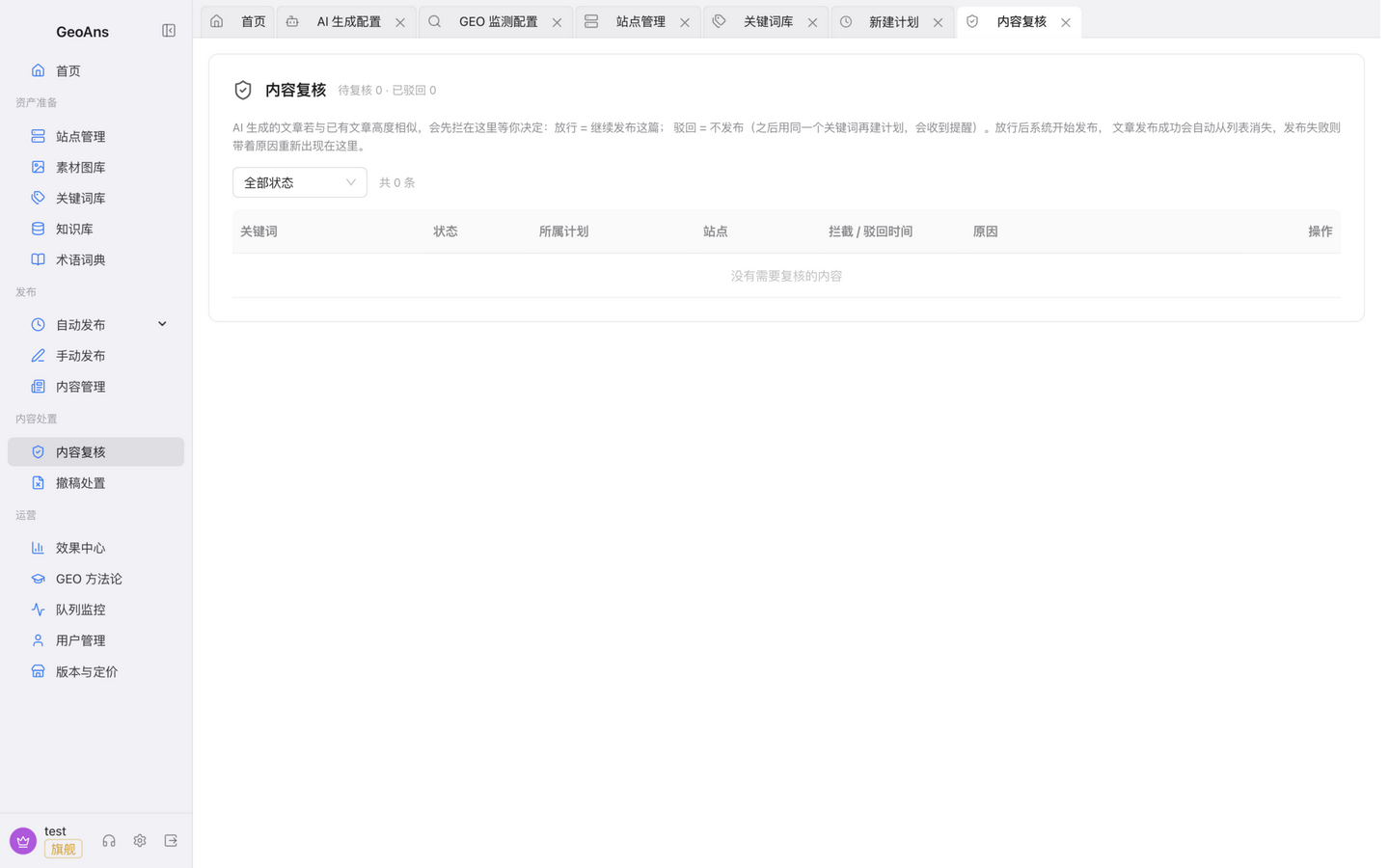
Task: Open 知识库 sidebar item
Action: coord(95,230)
